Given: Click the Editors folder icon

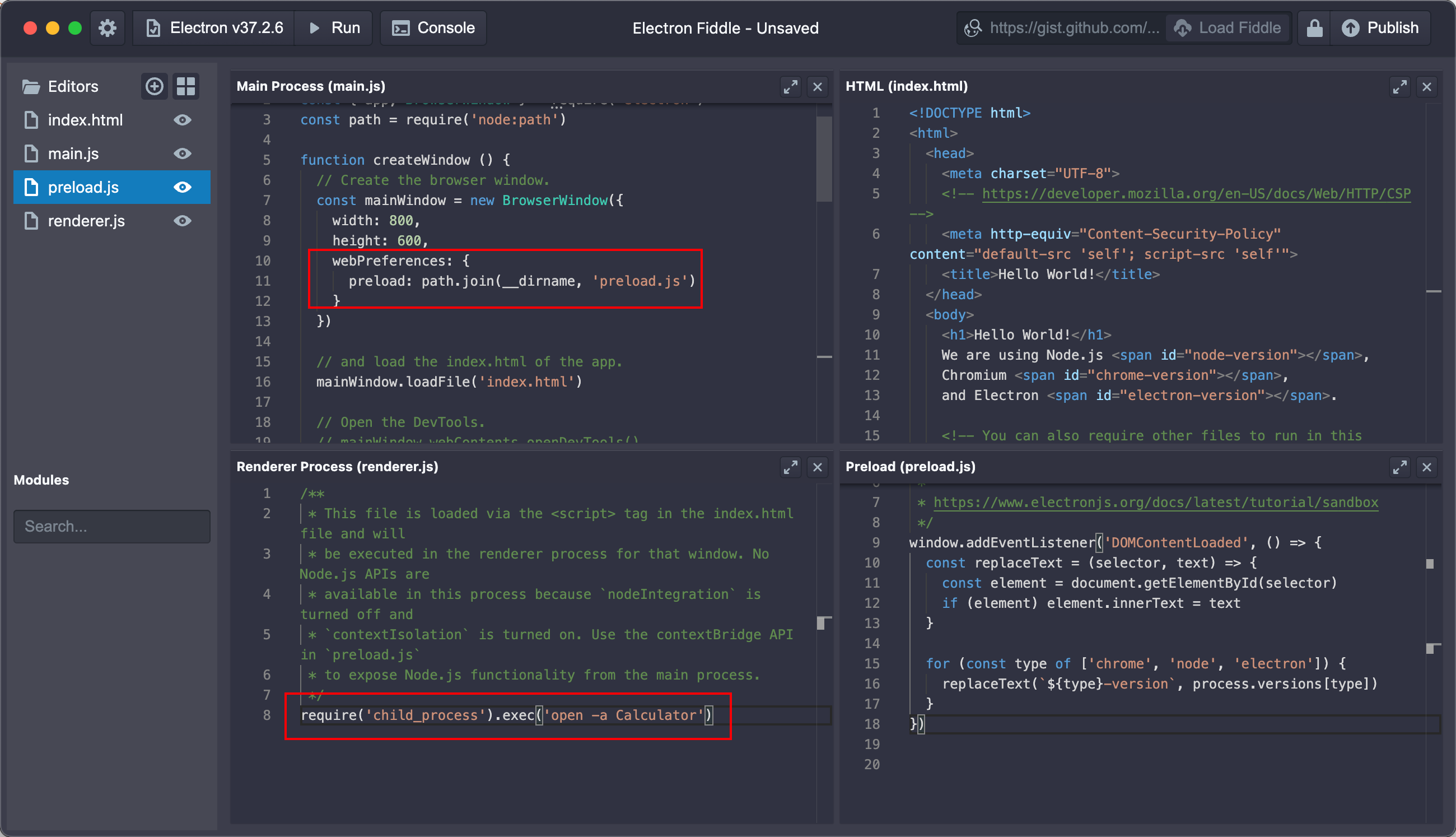Looking at the screenshot, I should [x=31, y=86].
